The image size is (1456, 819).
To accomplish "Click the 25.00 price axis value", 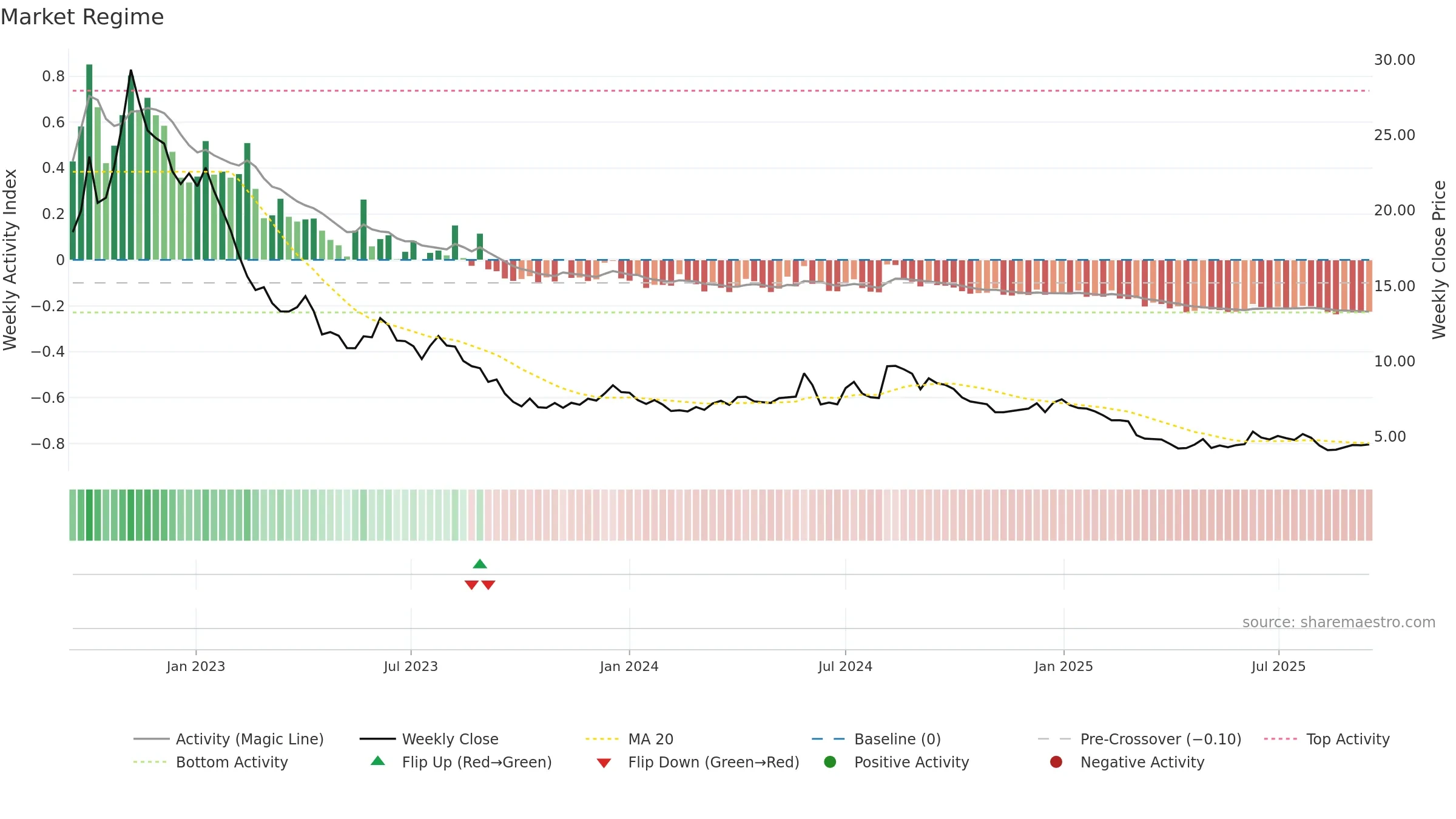I will click(x=1394, y=135).
